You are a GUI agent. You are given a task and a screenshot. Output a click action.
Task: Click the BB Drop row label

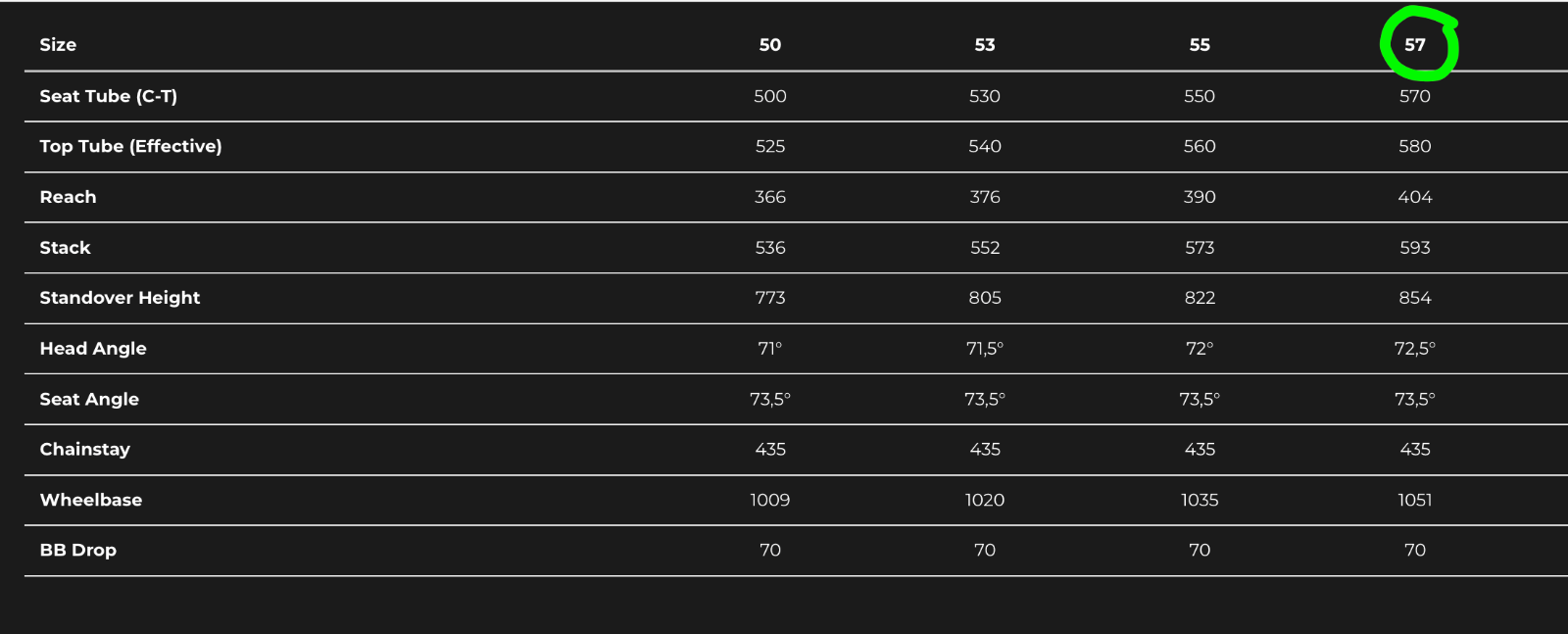[x=78, y=551]
